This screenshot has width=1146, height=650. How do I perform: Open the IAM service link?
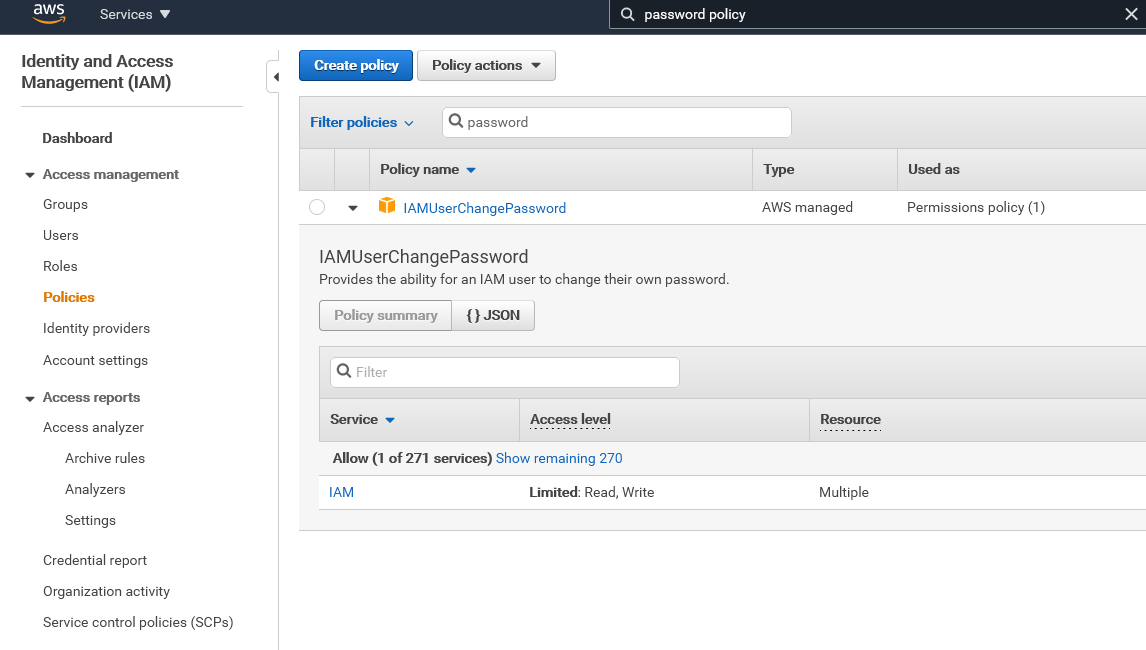coord(341,492)
